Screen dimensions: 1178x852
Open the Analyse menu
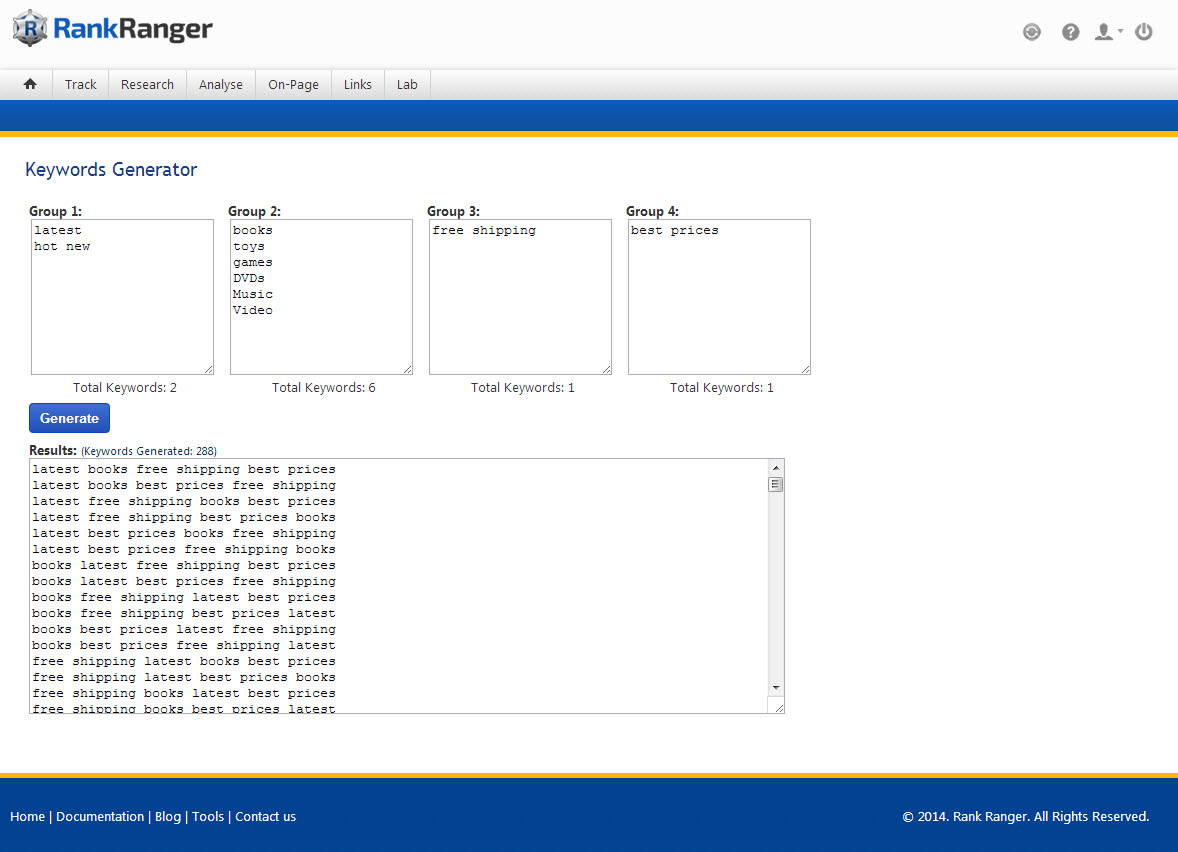[x=221, y=84]
